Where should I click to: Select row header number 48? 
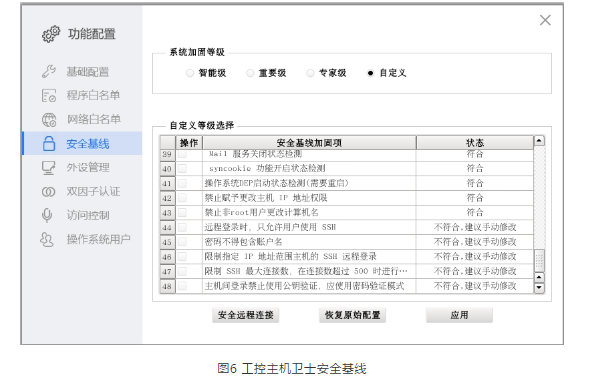[x=167, y=286]
